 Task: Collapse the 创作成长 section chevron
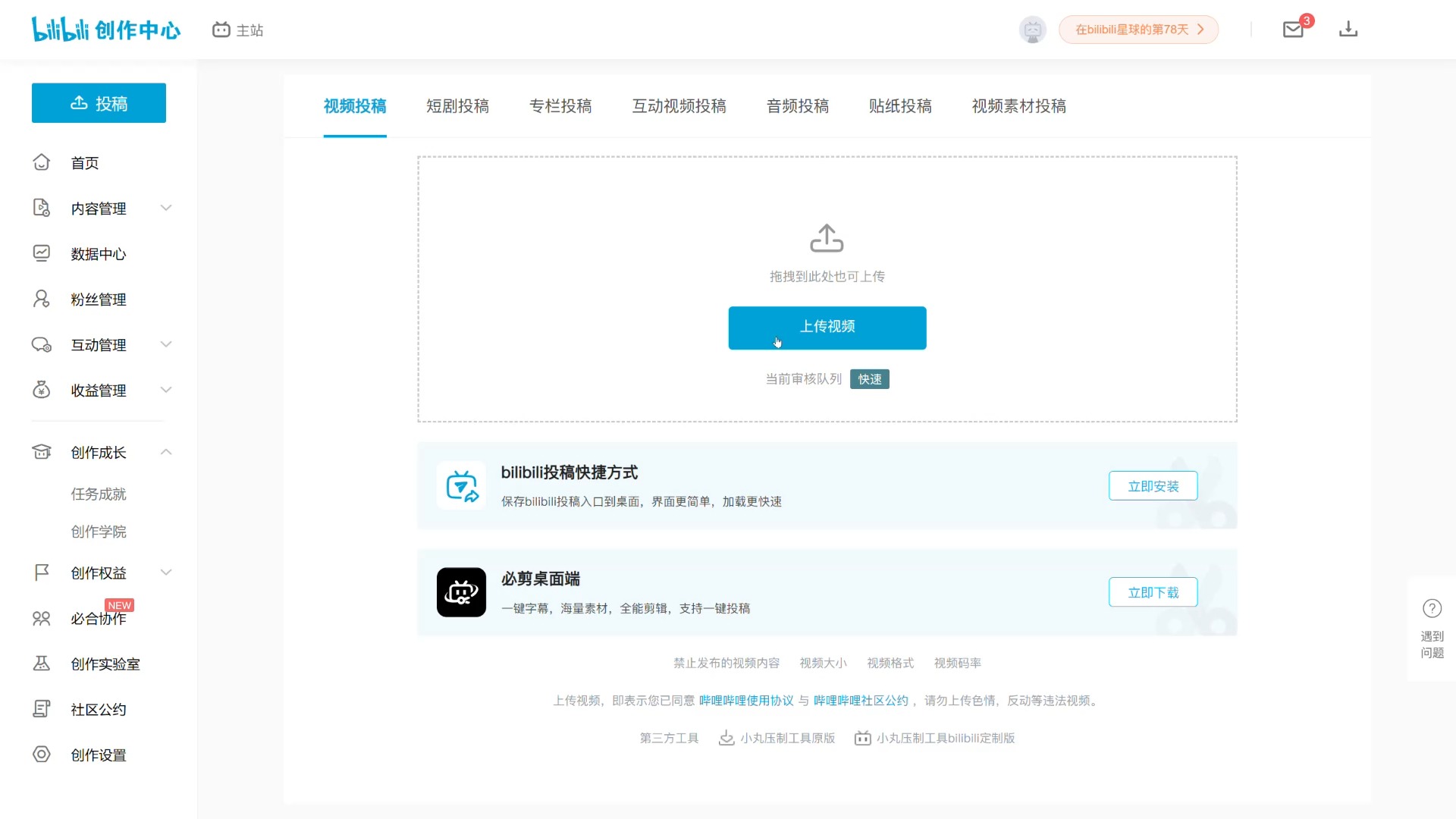pyautogui.click(x=166, y=452)
